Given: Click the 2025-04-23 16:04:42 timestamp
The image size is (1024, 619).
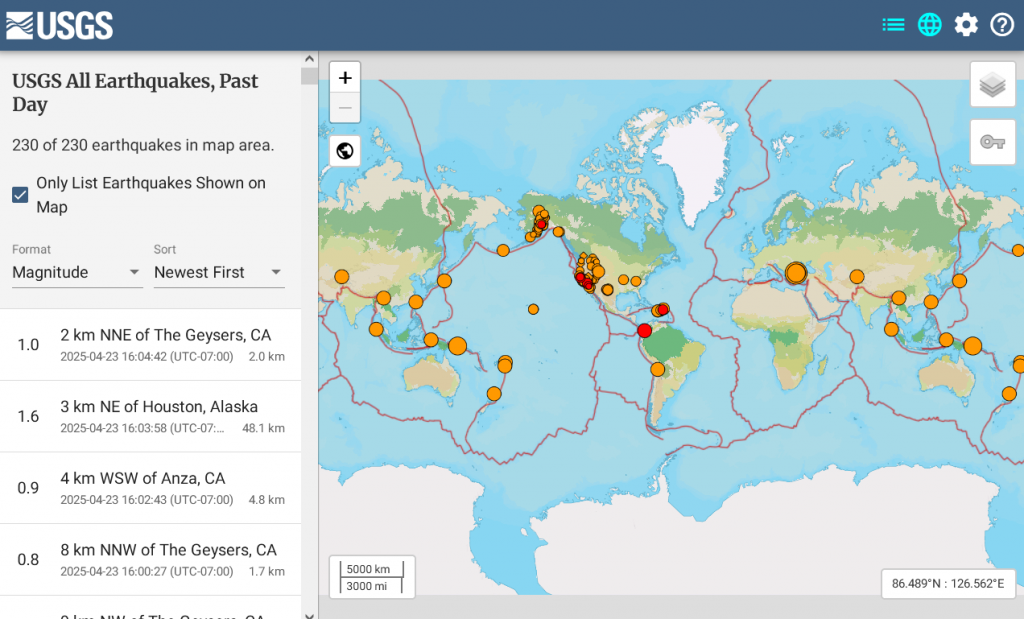Looking at the screenshot, I should tap(146, 357).
